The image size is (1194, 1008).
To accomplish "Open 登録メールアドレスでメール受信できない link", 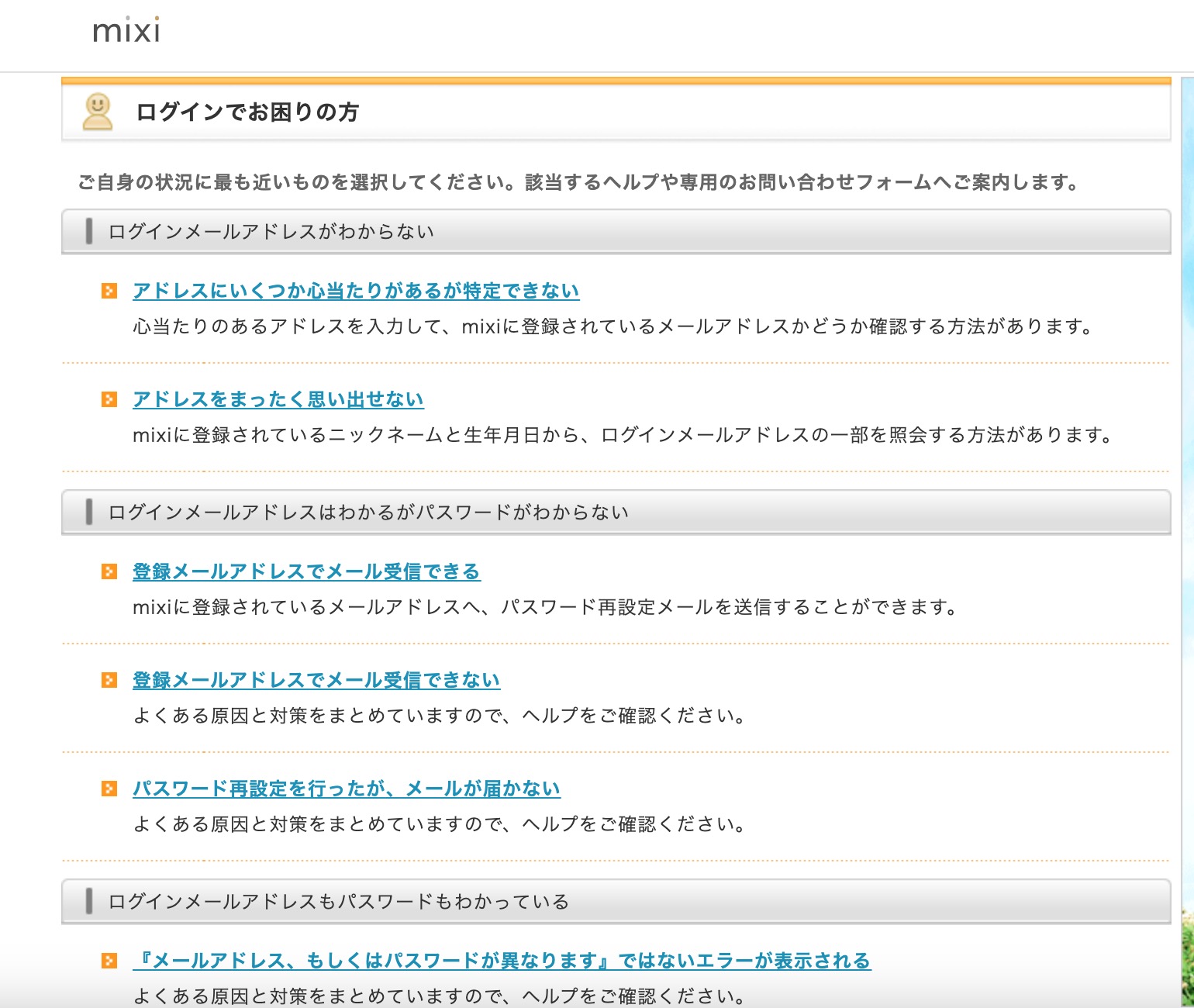I will pyautogui.click(x=316, y=680).
